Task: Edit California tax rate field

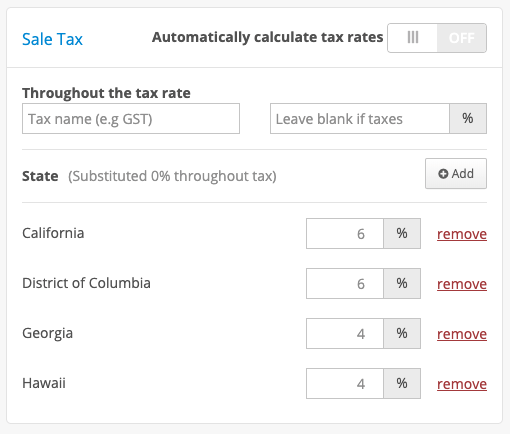Action: click(345, 234)
